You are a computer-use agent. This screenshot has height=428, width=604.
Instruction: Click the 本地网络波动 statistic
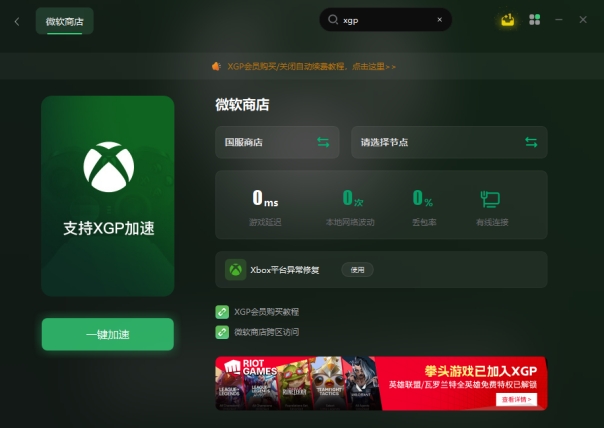(x=350, y=208)
